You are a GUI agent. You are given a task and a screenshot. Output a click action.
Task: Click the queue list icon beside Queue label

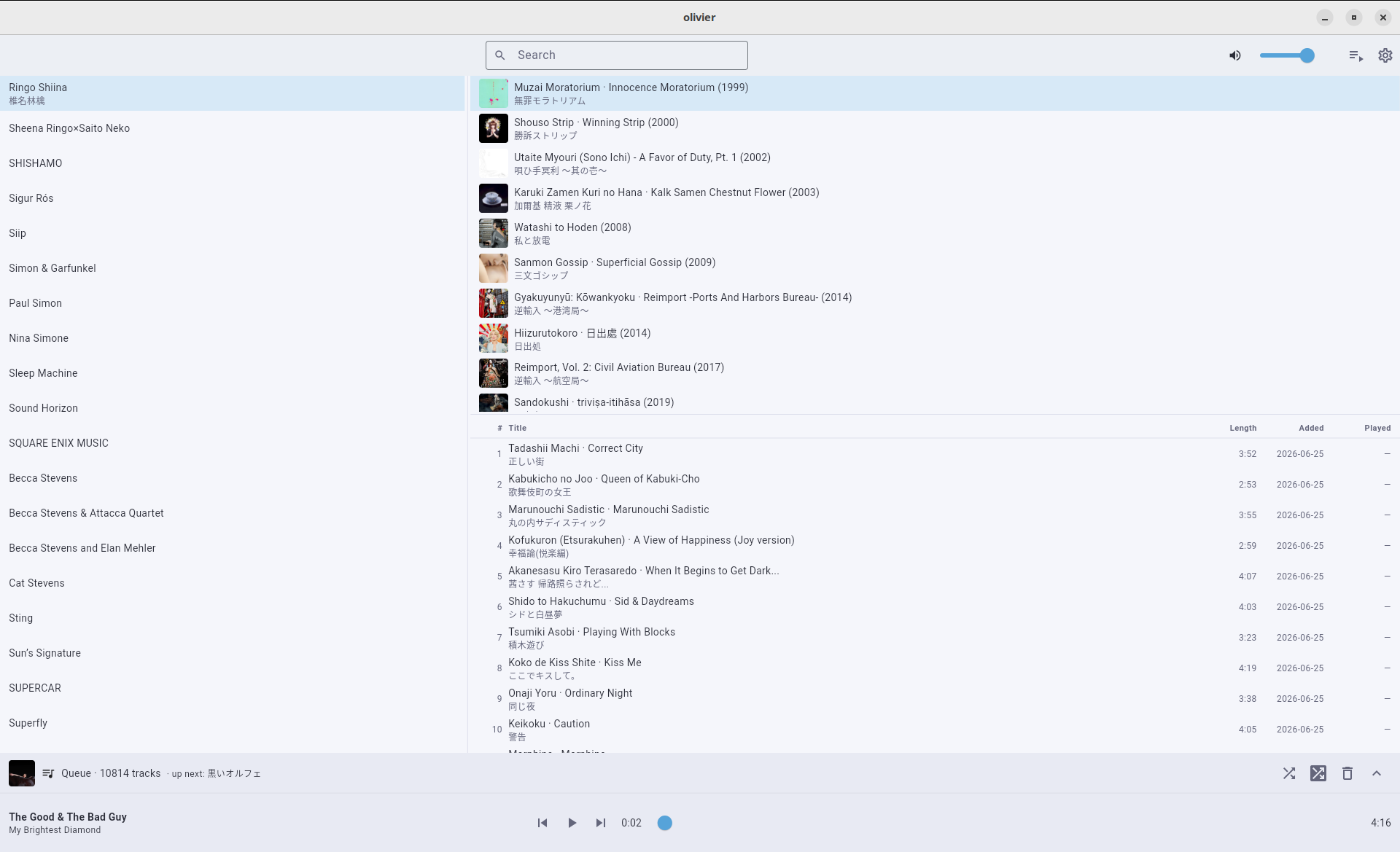coord(48,773)
